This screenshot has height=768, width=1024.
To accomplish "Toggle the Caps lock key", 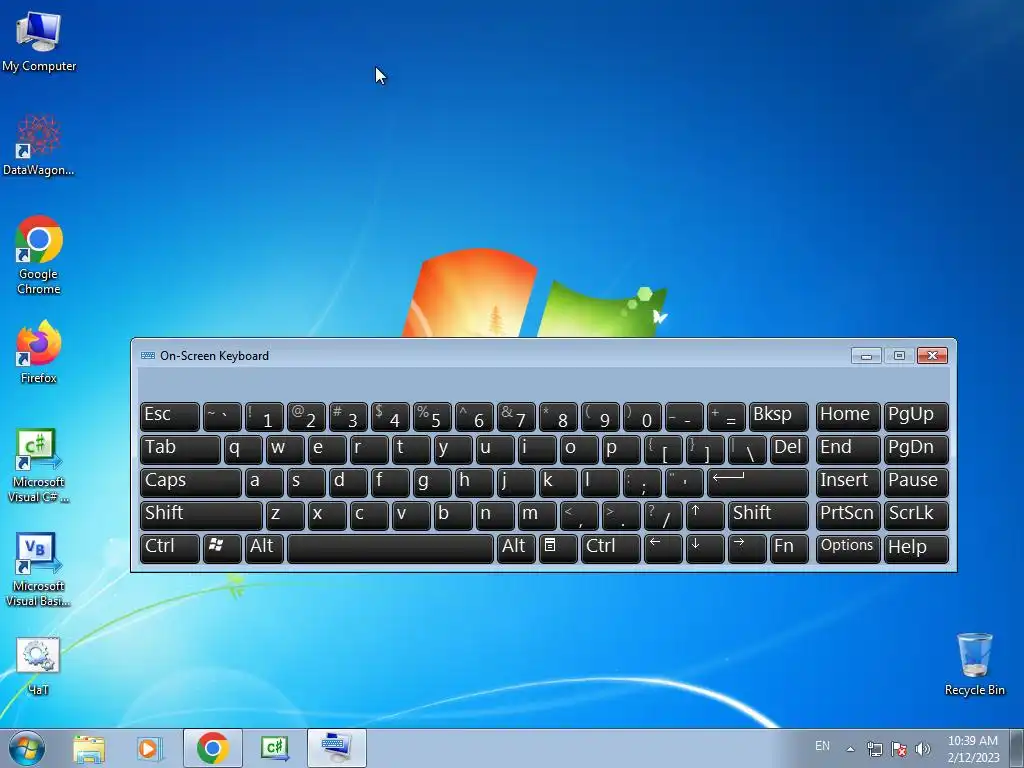I will coord(191,482).
